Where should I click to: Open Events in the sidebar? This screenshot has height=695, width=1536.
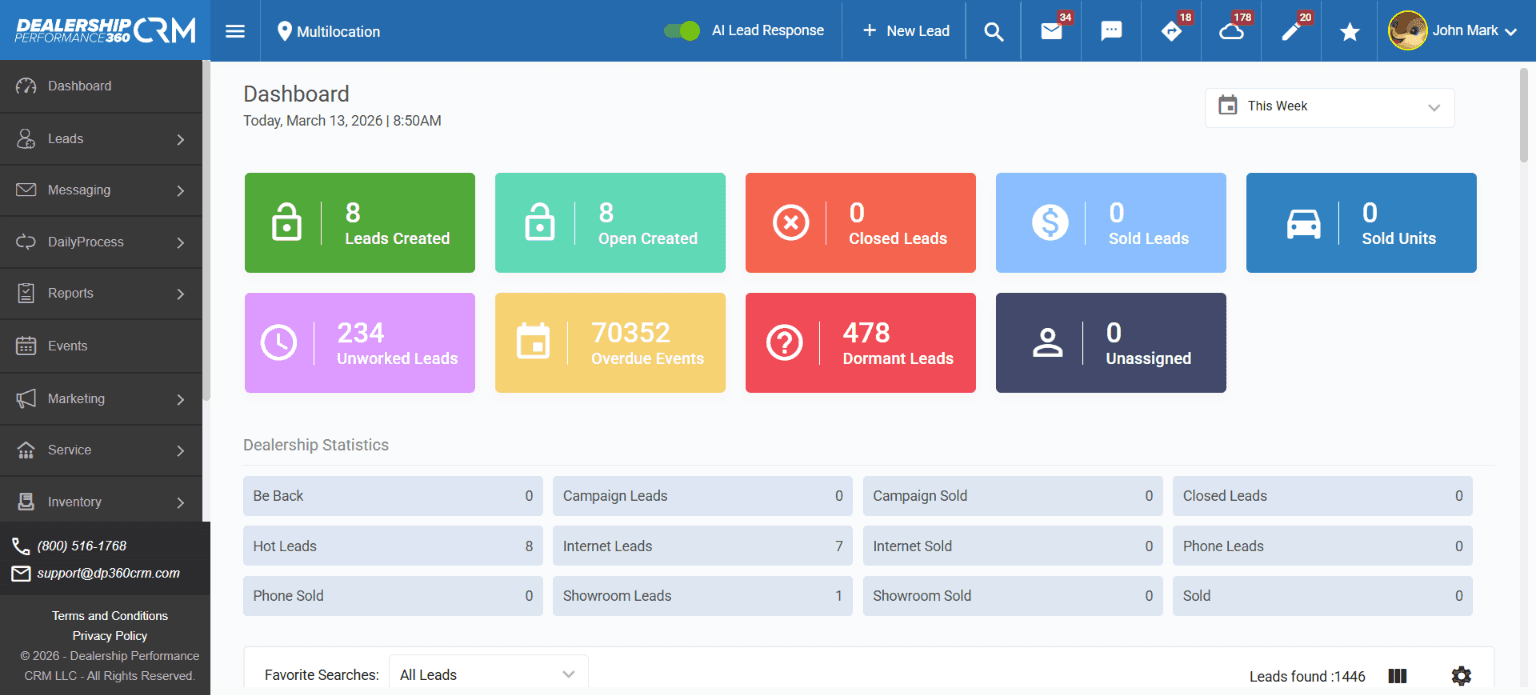point(101,346)
